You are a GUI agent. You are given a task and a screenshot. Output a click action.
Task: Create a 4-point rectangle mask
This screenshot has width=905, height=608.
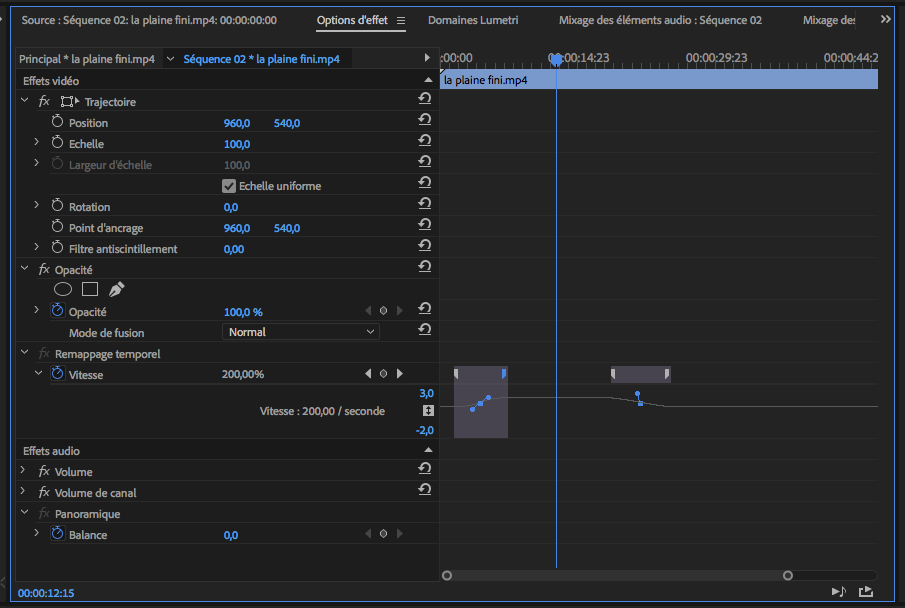point(90,289)
